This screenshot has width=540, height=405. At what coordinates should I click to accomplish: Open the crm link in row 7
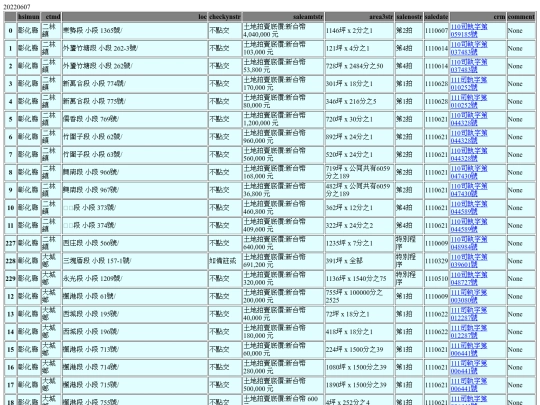(x=469, y=155)
